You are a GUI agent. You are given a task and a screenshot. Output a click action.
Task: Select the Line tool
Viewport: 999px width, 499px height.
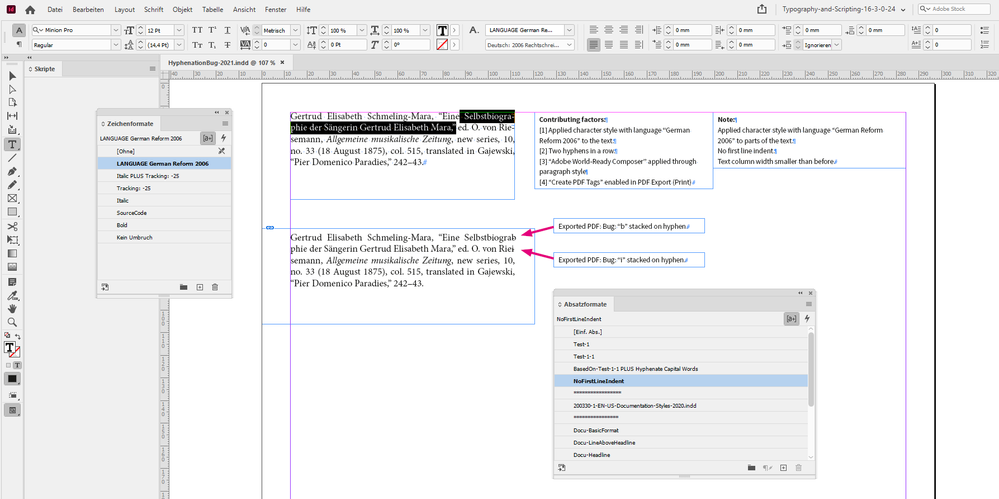pyautogui.click(x=12, y=158)
